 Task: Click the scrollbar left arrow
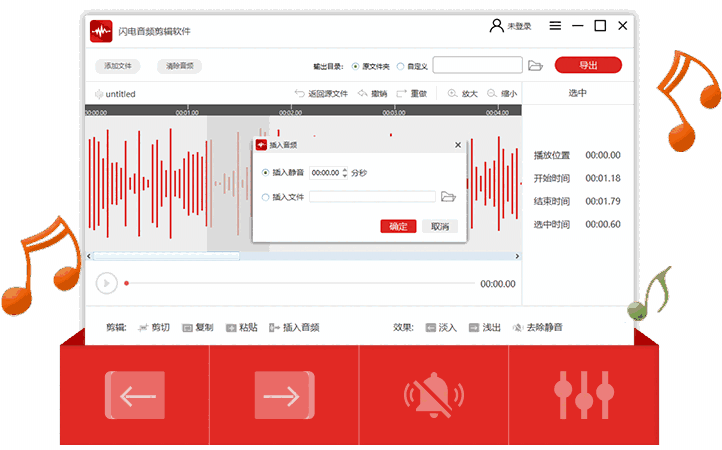[x=89, y=256]
